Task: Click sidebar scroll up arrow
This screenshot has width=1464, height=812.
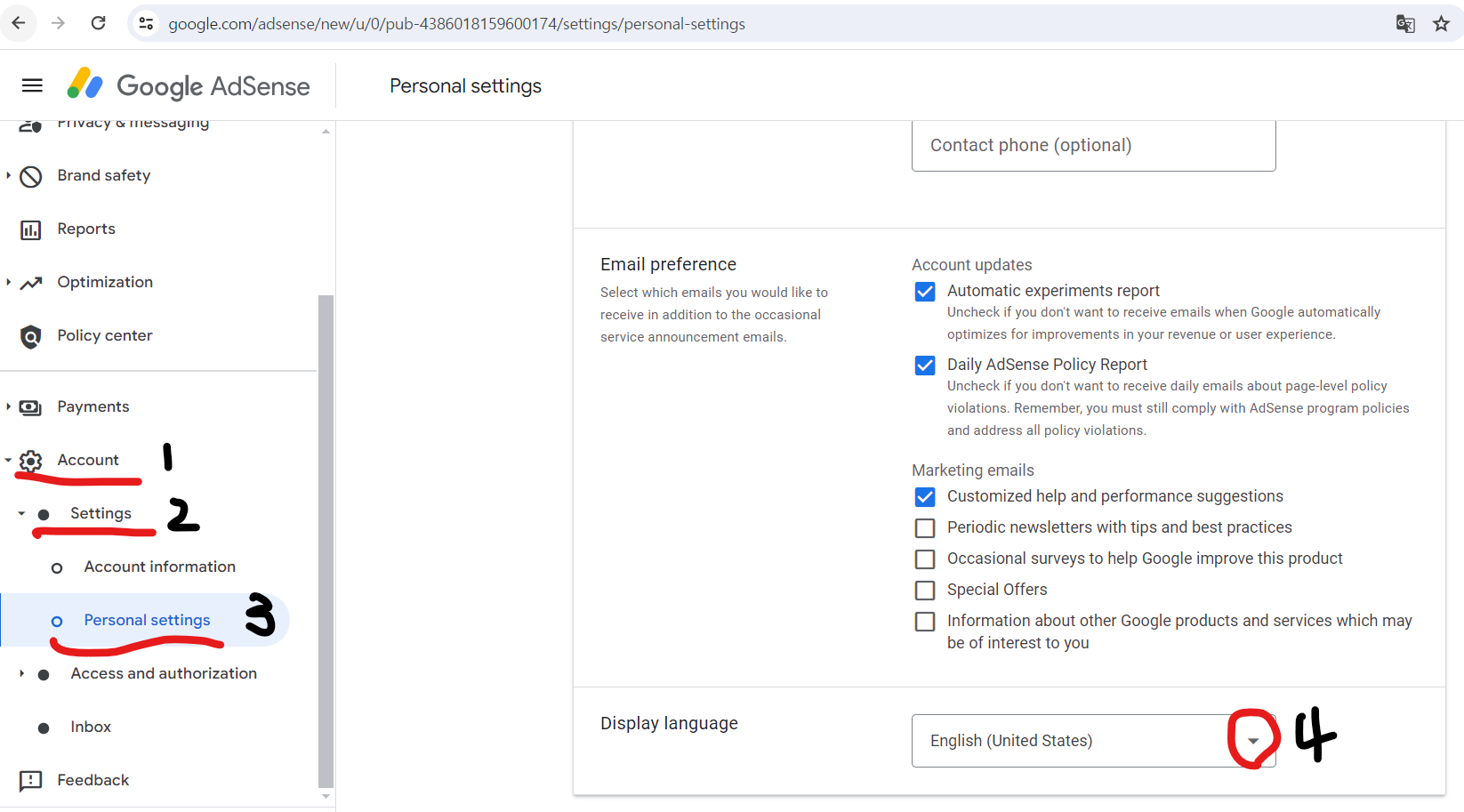Action: pyautogui.click(x=326, y=131)
